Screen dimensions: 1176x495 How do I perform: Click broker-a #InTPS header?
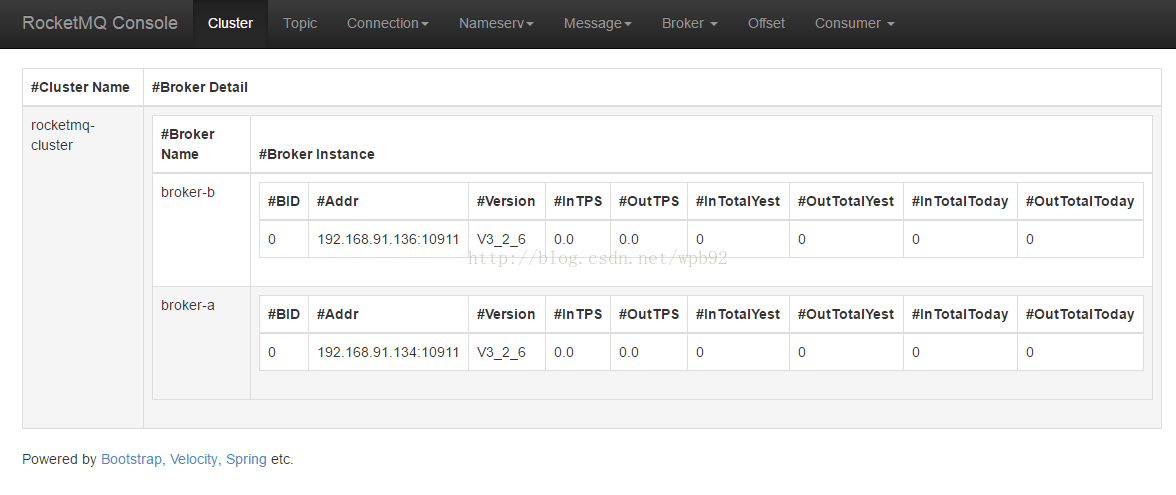[578, 314]
